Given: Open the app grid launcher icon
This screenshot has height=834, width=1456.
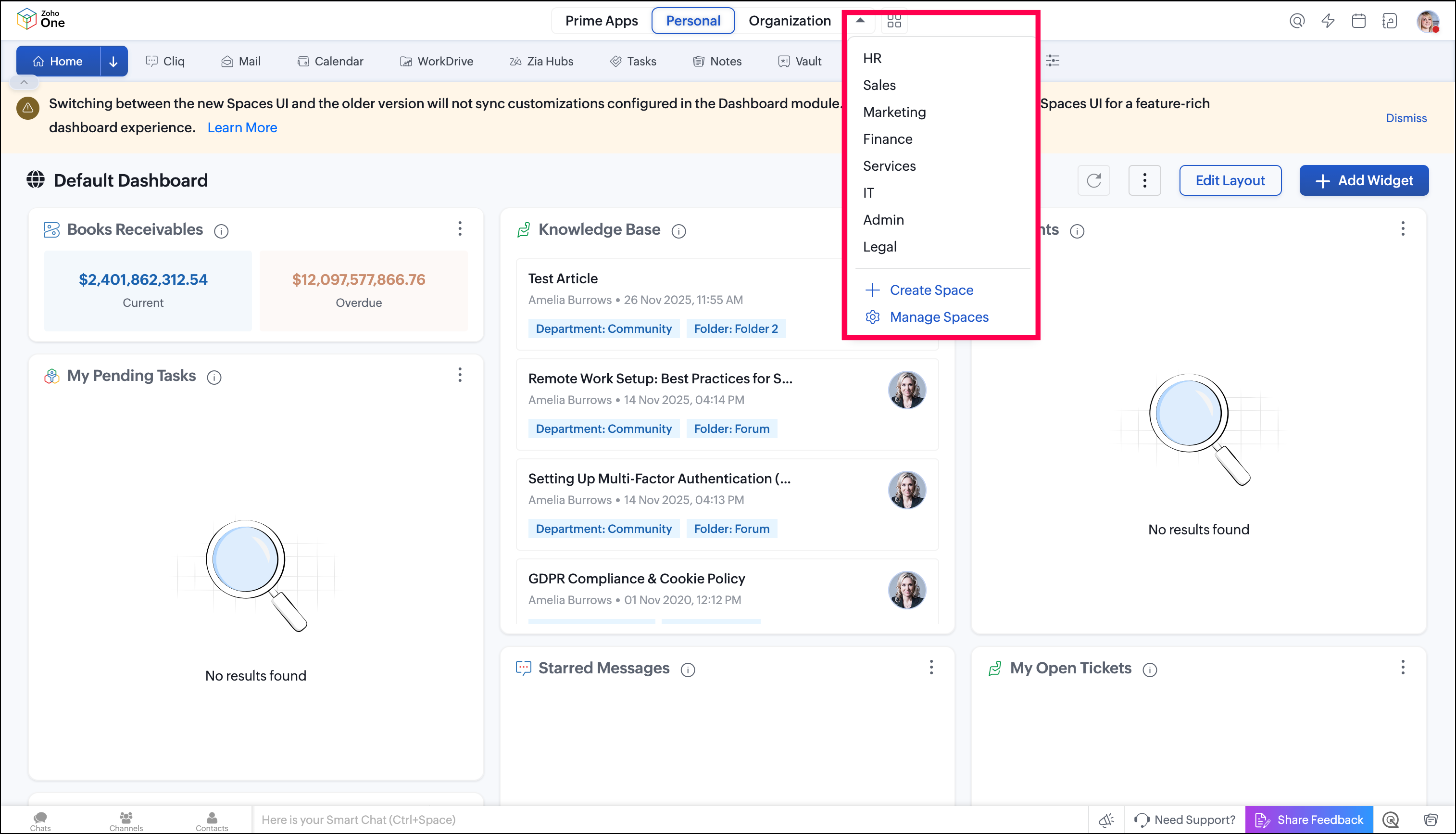Looking at the screenshot, I should click(894, 21).
